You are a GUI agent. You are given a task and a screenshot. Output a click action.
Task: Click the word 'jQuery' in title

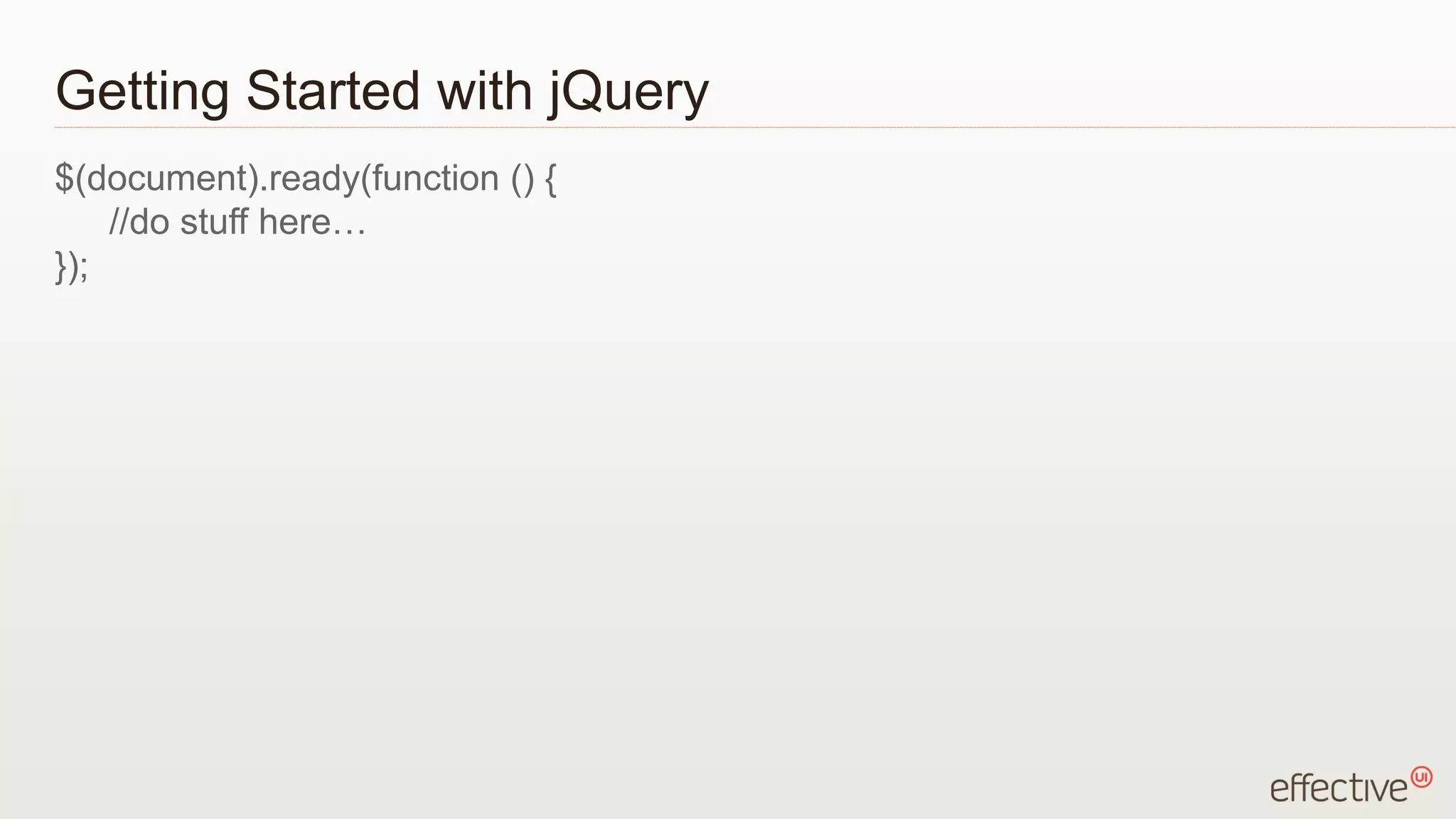tap(628, 93)
